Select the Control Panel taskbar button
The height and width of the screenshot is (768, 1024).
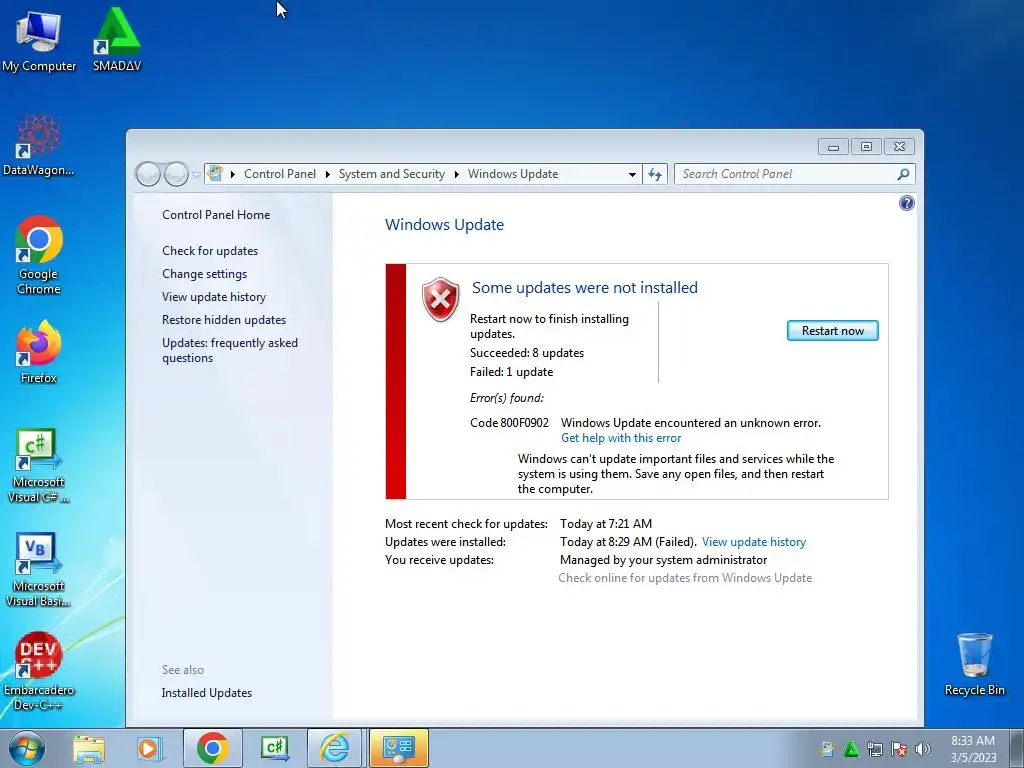pyautogui.click(x=398, y=748)
